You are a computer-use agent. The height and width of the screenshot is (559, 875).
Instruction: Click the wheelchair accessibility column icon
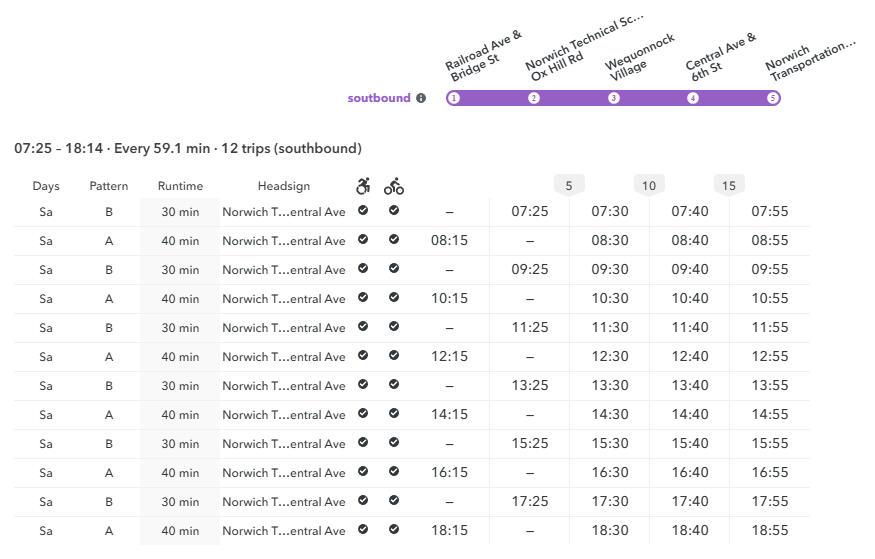pyautogui.click(x=363, y=186)
